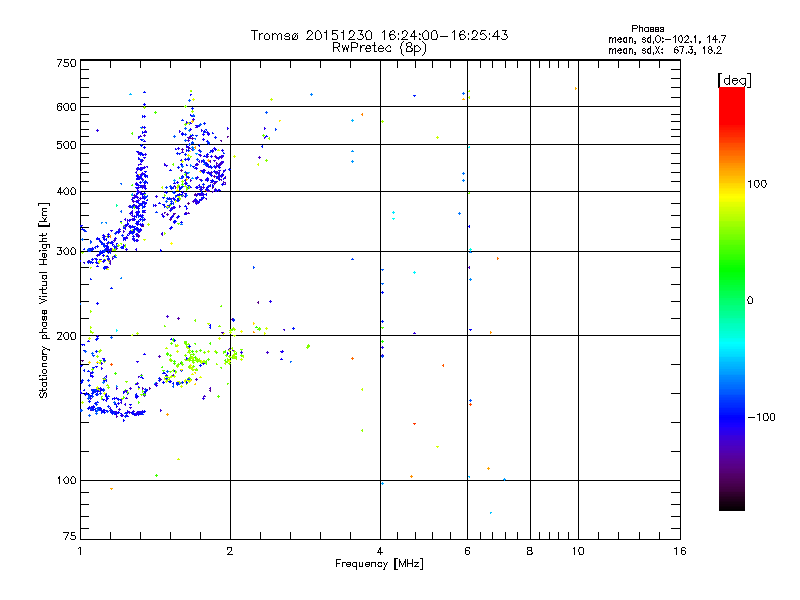The height and width of the screenshot is (600, 800).
Task: Click the y-axis tick label "200"
Action: click(x=66, y=336)
